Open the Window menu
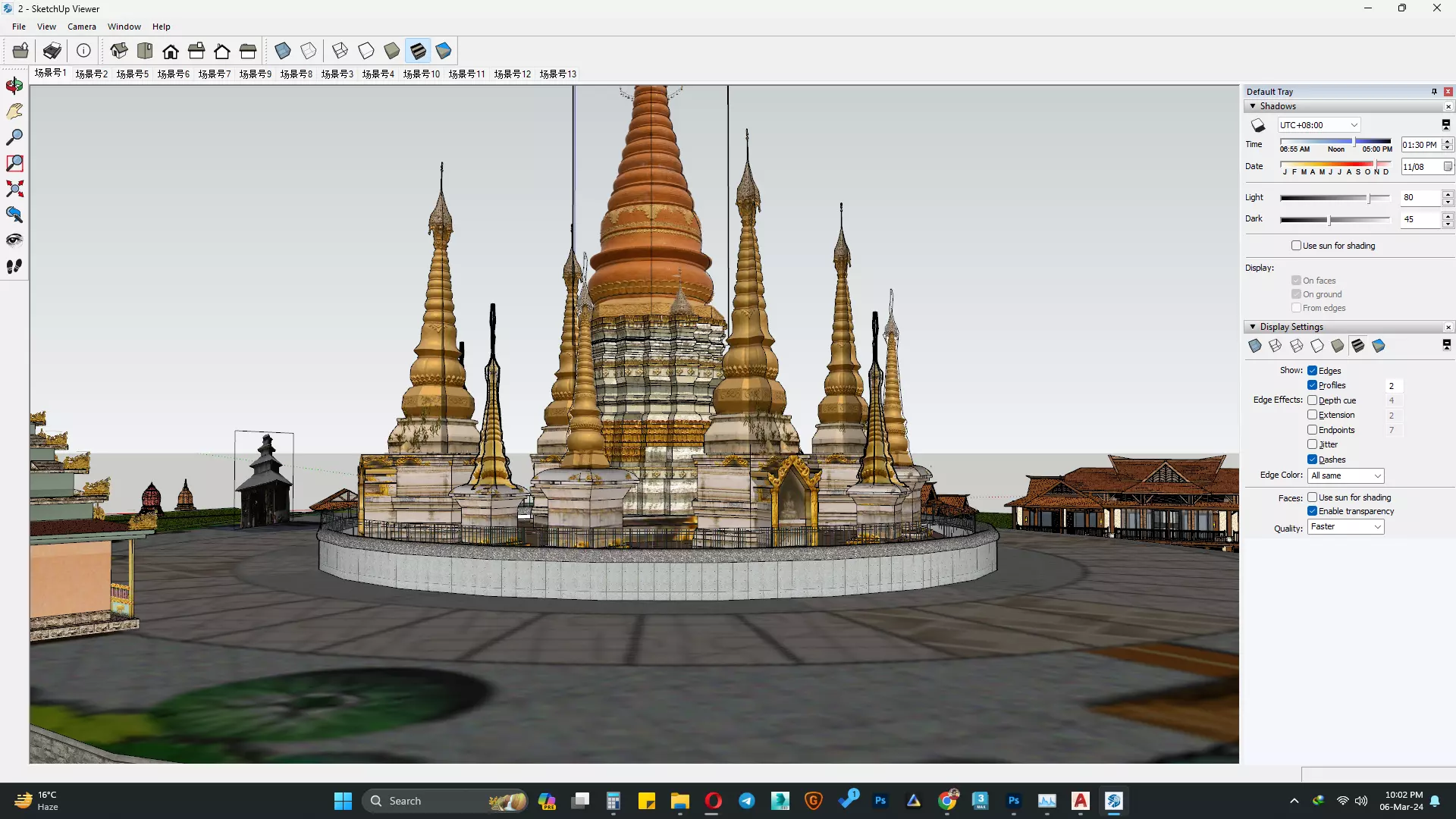Viewport: 1456px width, 819px height. click(x=124, y=27)
